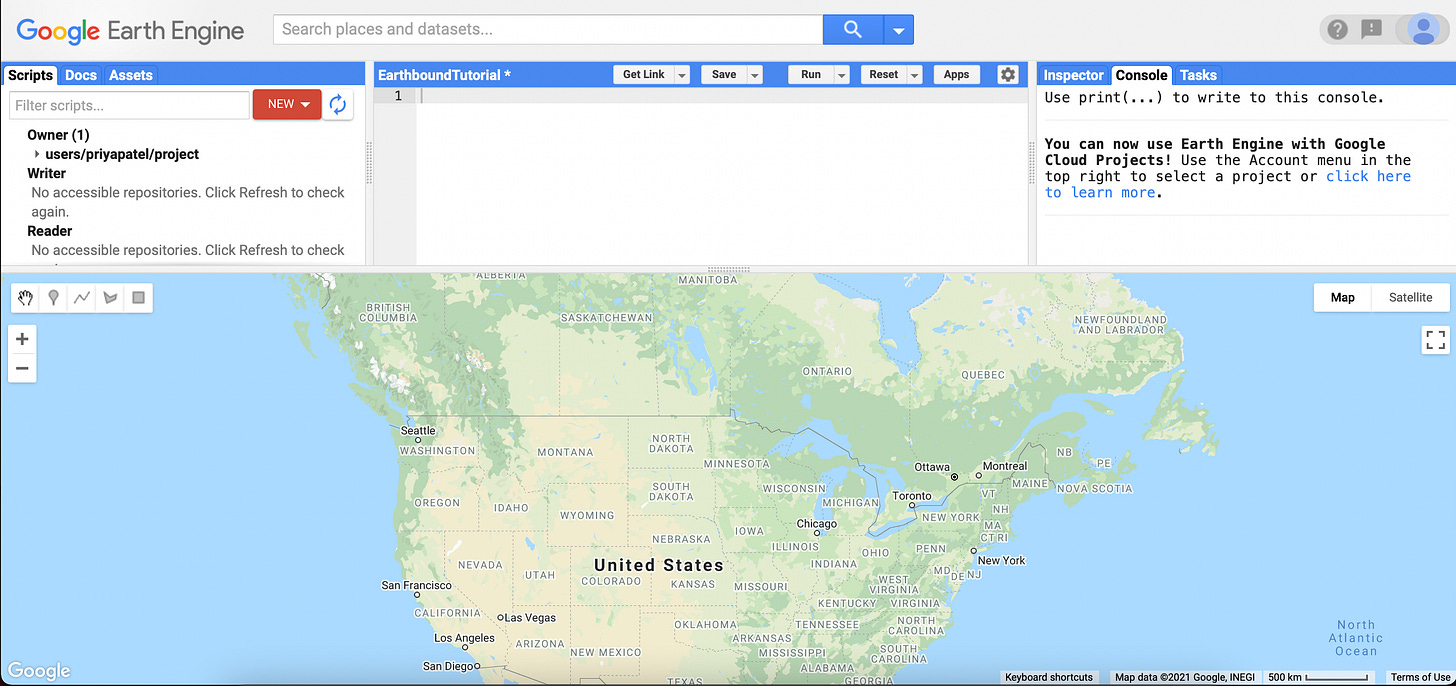Click the Seattle map label
This screenshot has width=1456, height=686.
pos(418,431)
